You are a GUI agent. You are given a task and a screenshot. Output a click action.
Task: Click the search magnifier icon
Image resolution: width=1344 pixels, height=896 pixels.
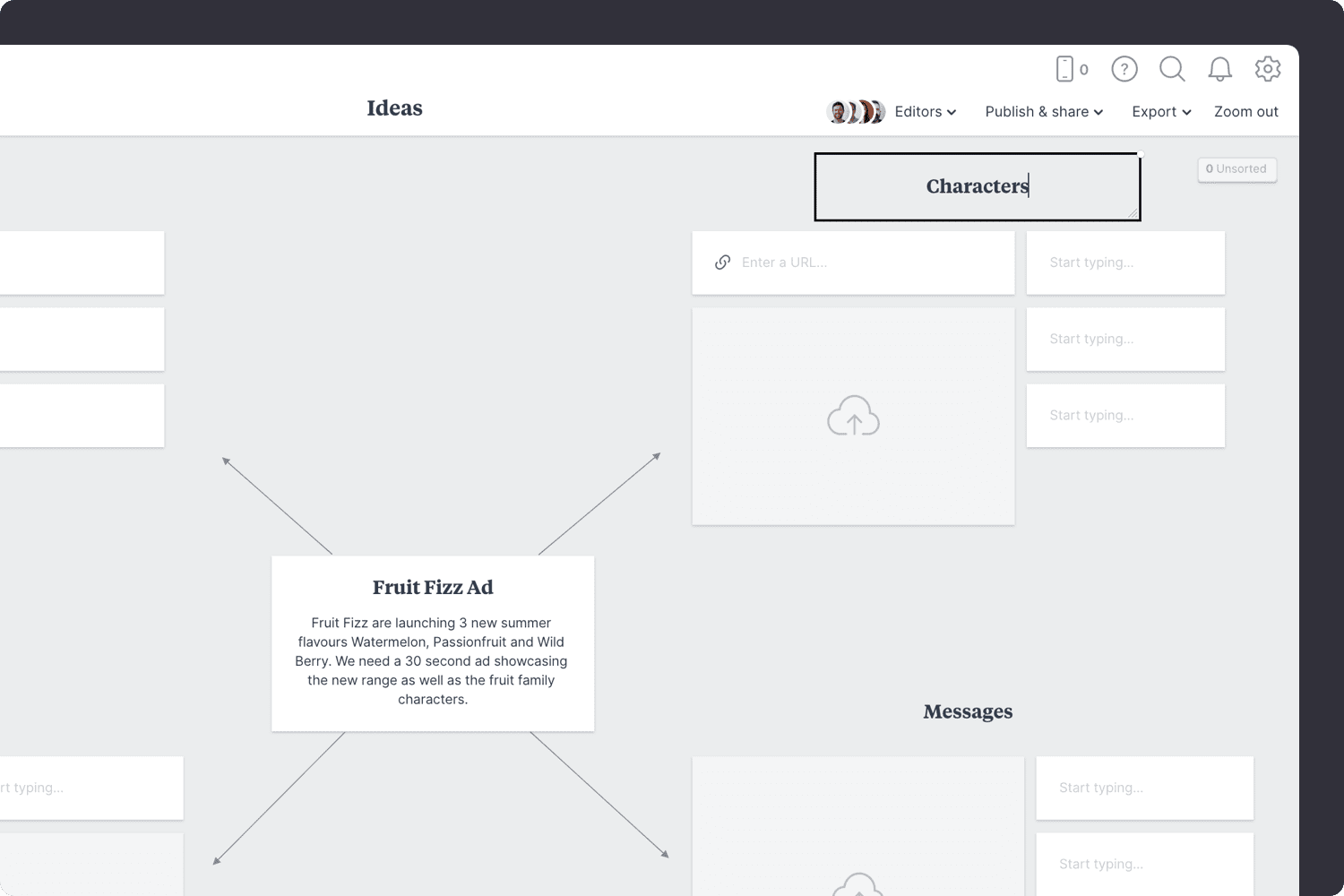(x=1172, y=69)
